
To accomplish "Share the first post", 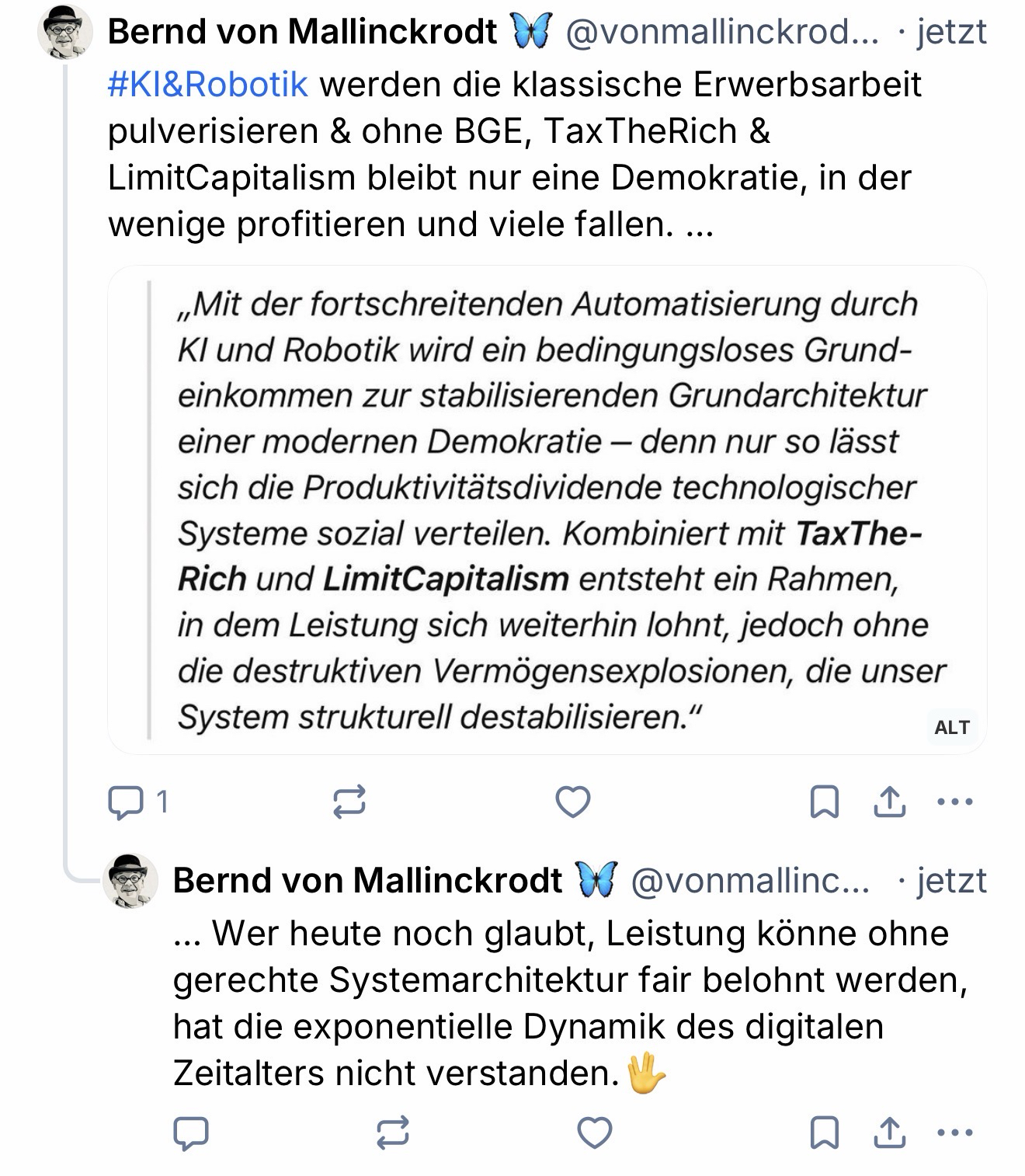I will pos(890,802).
